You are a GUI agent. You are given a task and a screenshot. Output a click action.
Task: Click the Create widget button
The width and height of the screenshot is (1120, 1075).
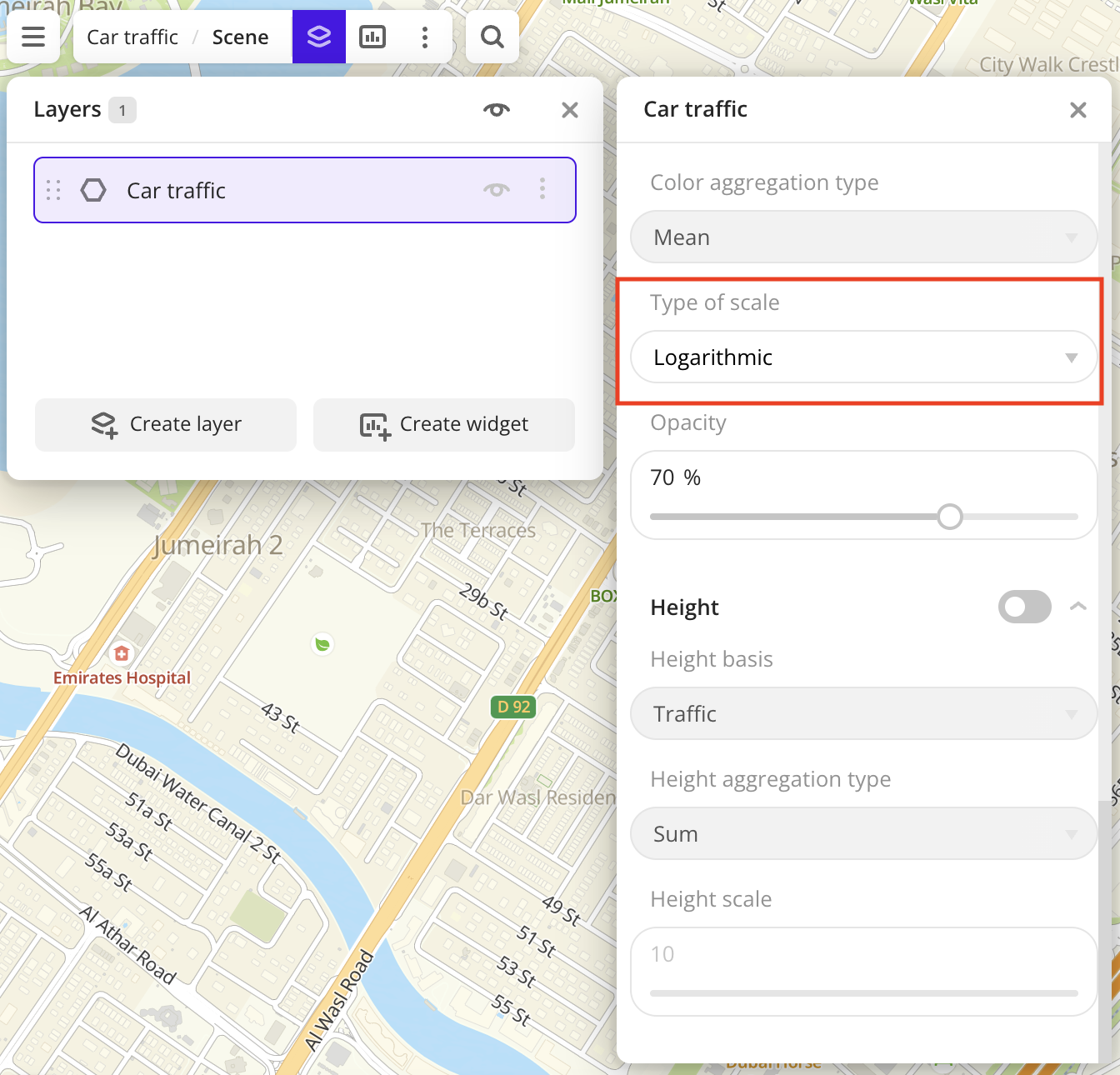click(443, 424)
